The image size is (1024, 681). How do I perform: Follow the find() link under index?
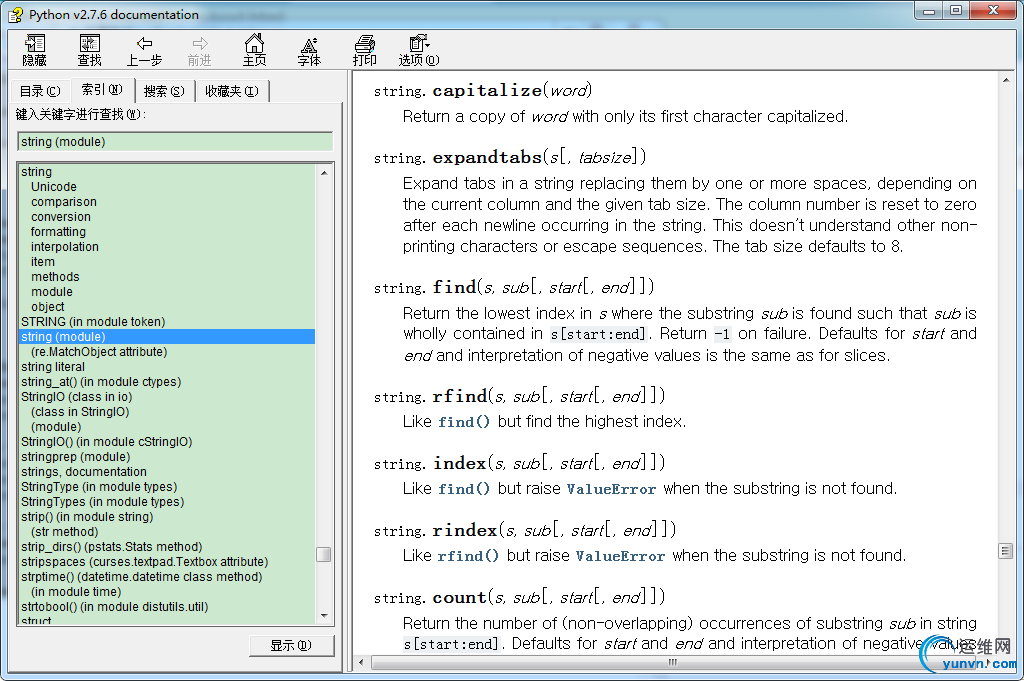click(464, 489)
